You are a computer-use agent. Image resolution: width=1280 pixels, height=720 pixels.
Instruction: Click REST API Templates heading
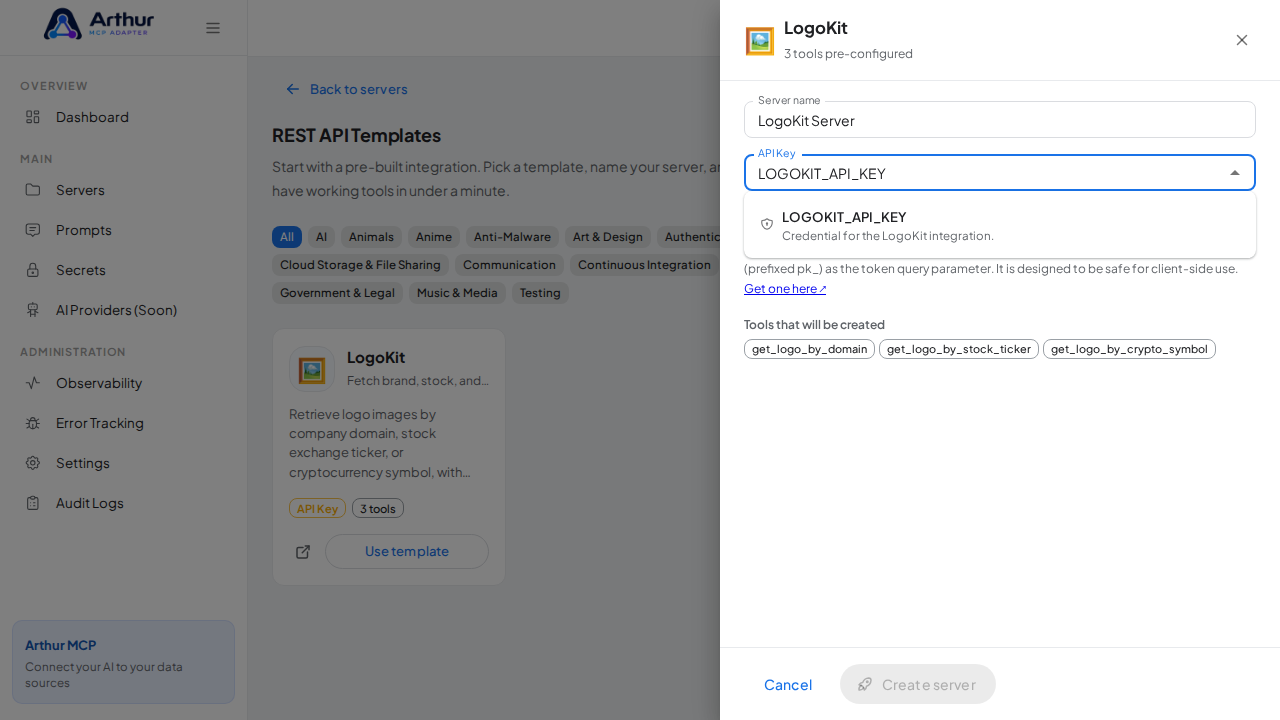click(x=356, y=135)
